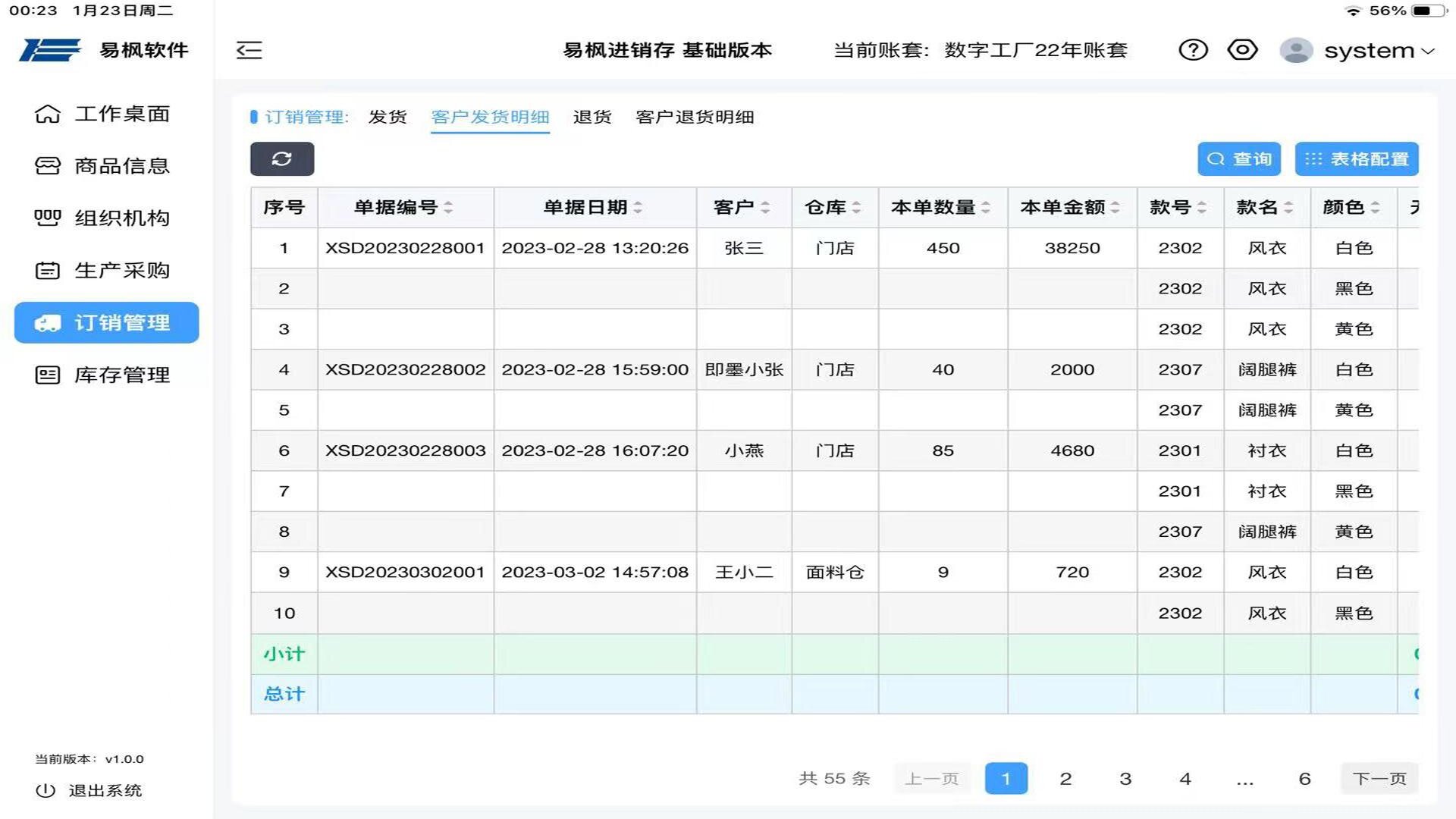The width and height of the screenshot is (1456, 819).
Task: Click the eye-shaped settings icon in the header
Action: pos(1242,50)
